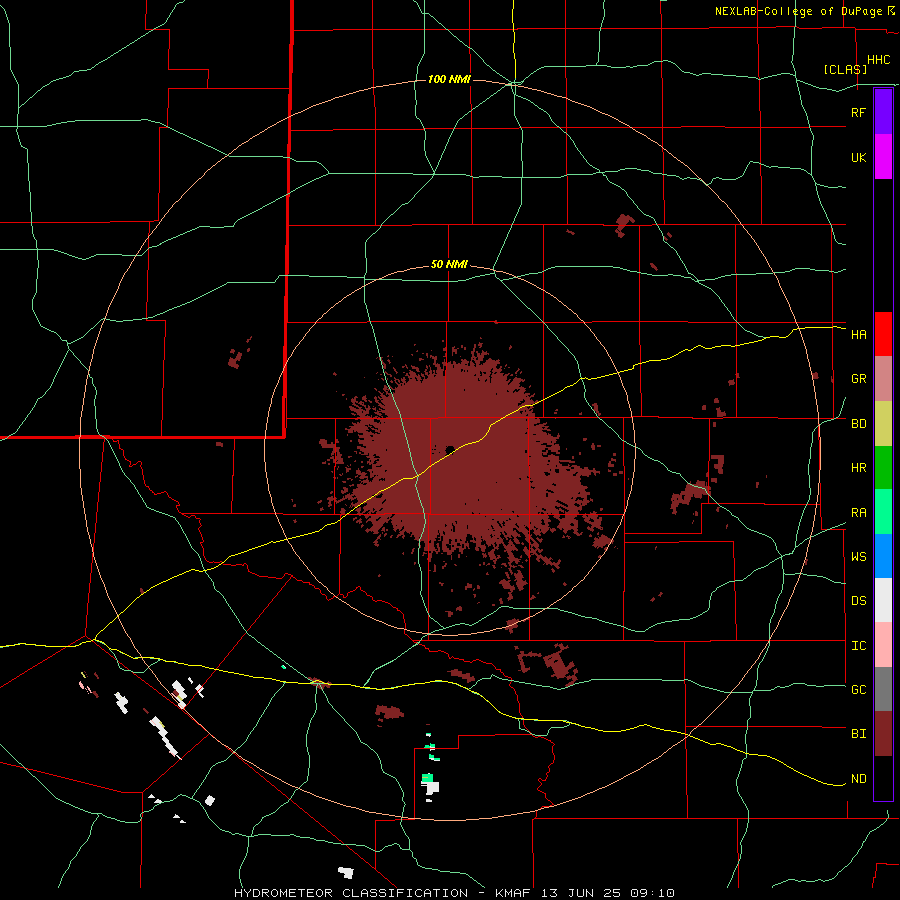Click the ND legend label
900x900 pixels.
[x=858, y=779]
